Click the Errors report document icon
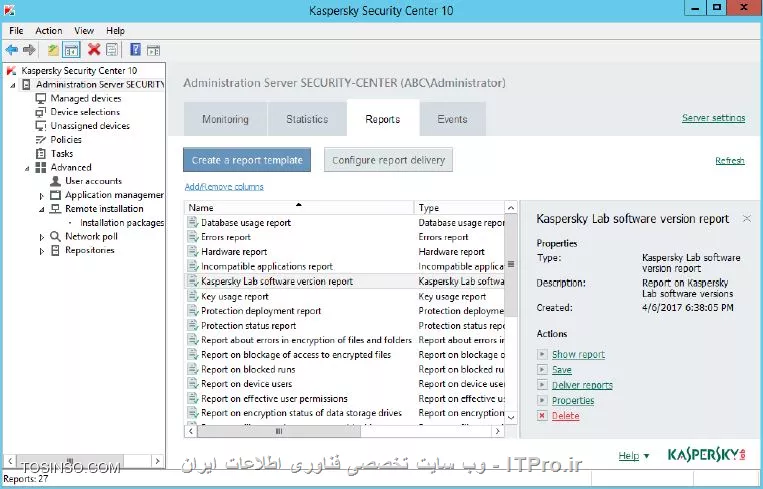The image size is (763, 489). click(x=193, y=237)
